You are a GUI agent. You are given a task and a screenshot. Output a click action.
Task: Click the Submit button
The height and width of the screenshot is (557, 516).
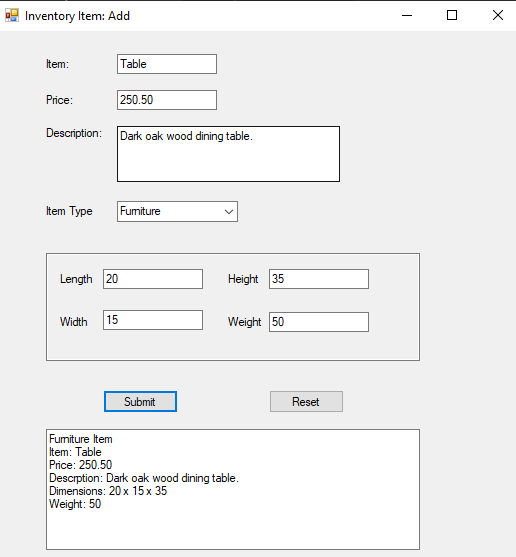(140, 402)
